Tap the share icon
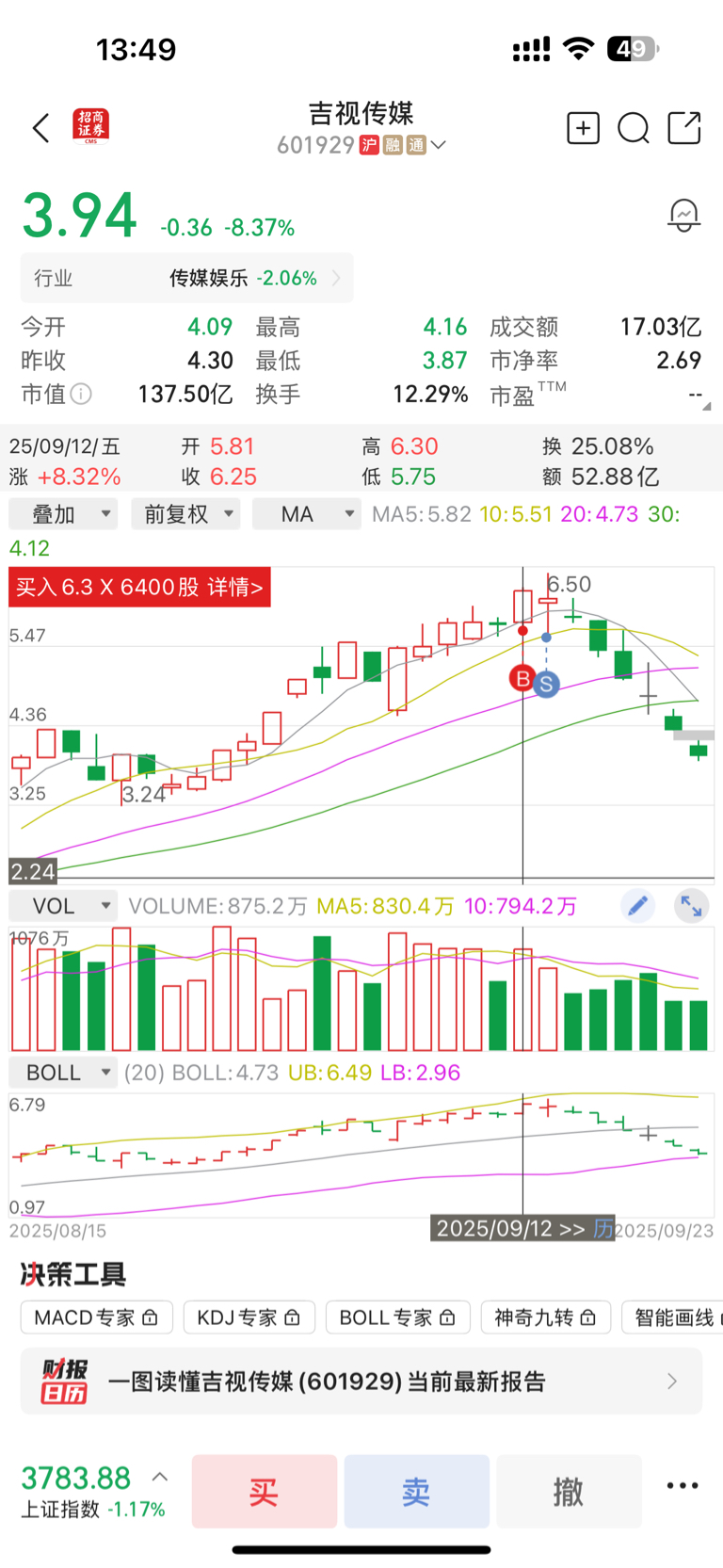The image size is (723, 1568). pos(684,128)
